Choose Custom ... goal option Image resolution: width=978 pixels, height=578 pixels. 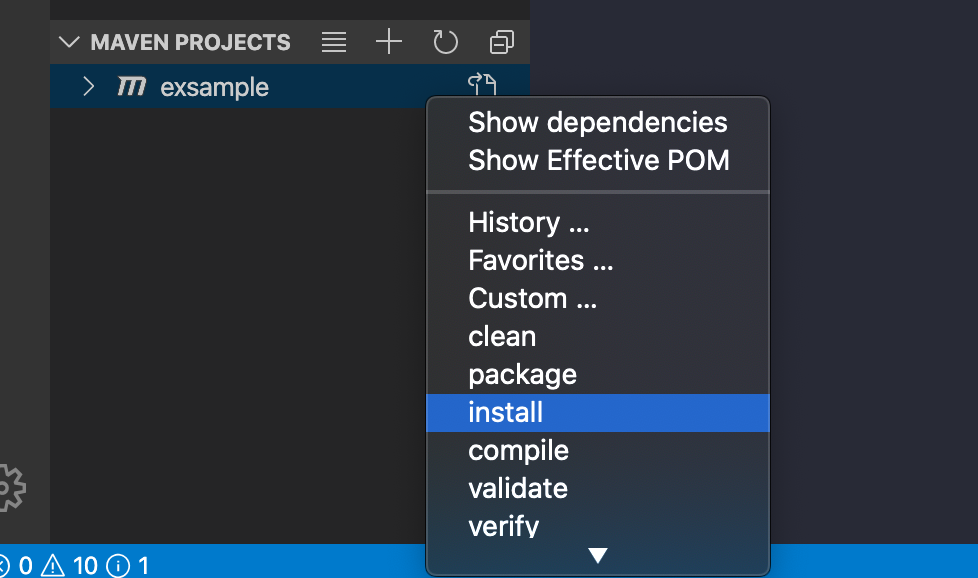coord(532,298)
